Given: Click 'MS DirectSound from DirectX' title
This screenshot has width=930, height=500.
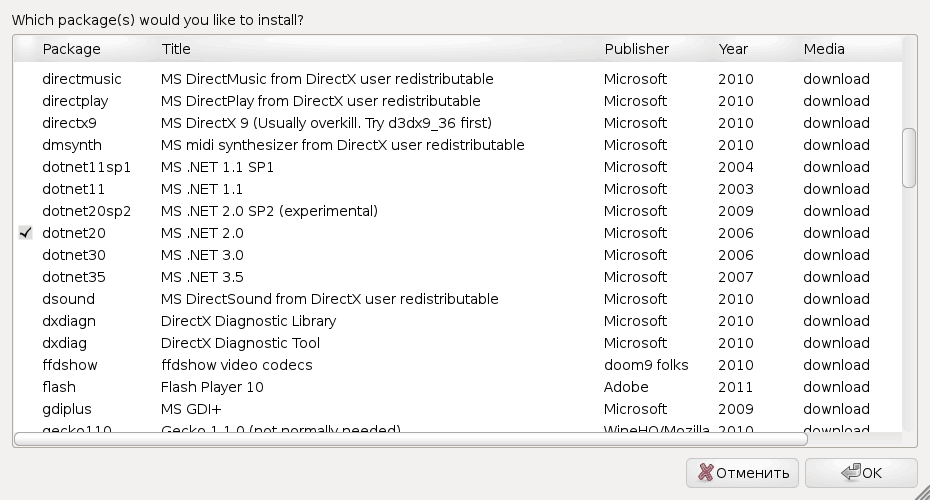Looking at the screenshot, I should 330,299.
